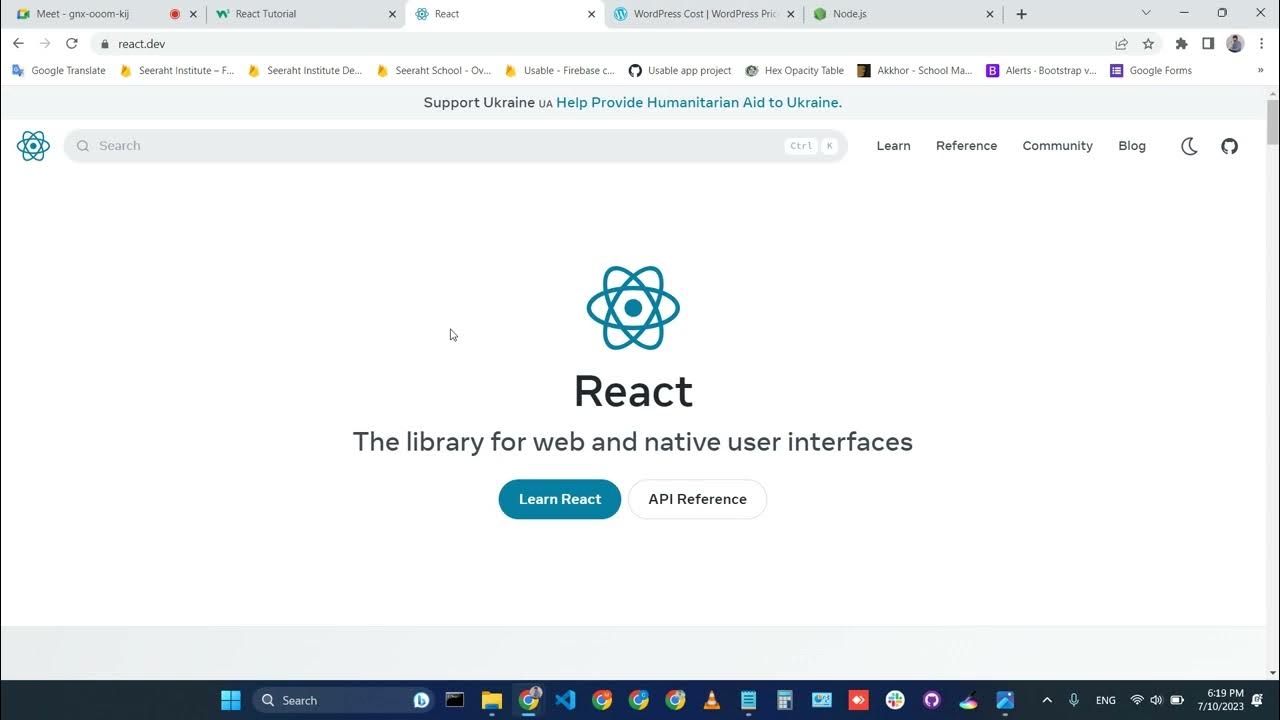The height and width of the screenshot is (720, 1280).
Task: Open VLC media player from the taskbar
Action: [x=712, y=700]
